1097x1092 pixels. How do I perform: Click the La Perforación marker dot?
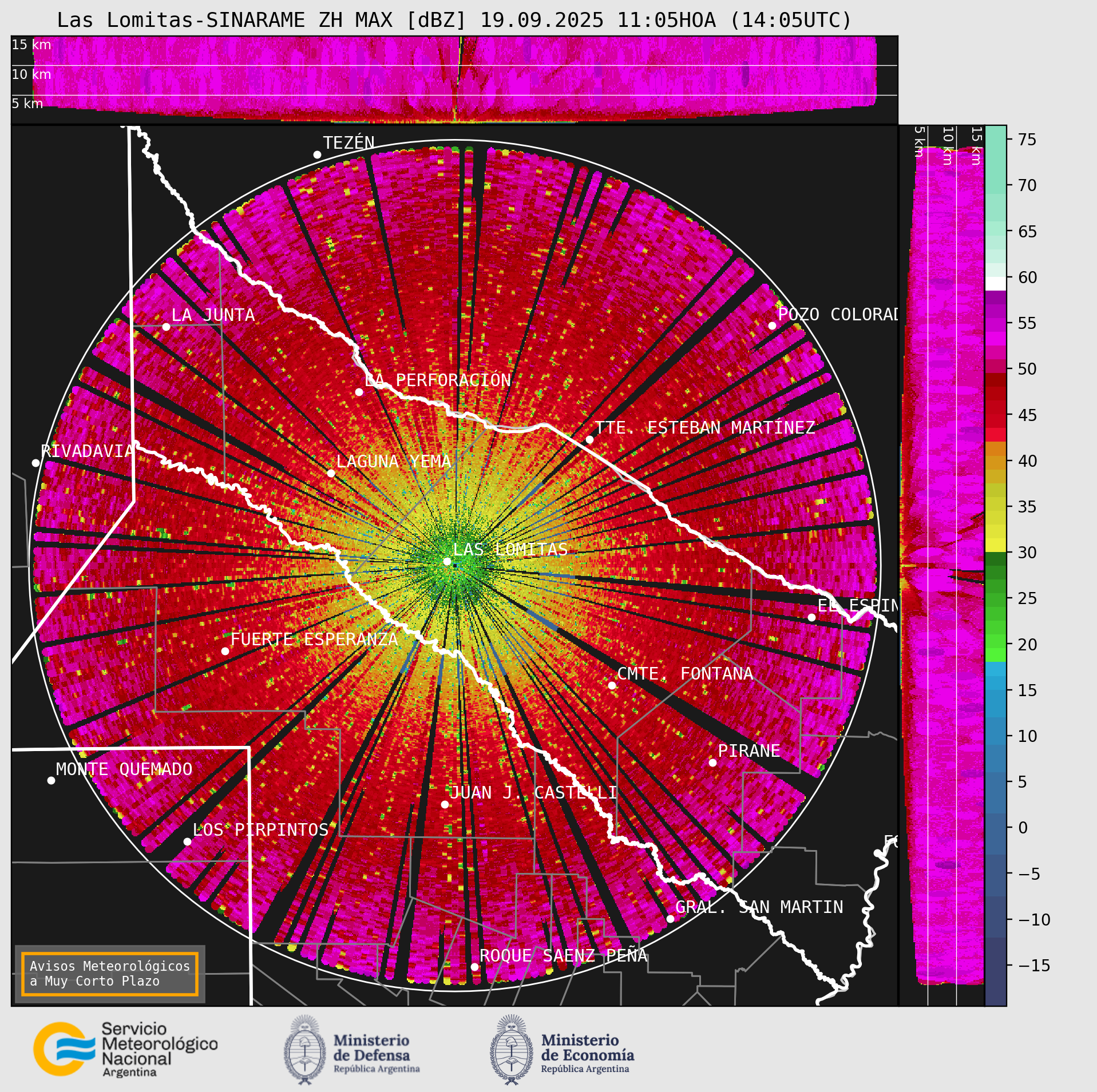359,392
